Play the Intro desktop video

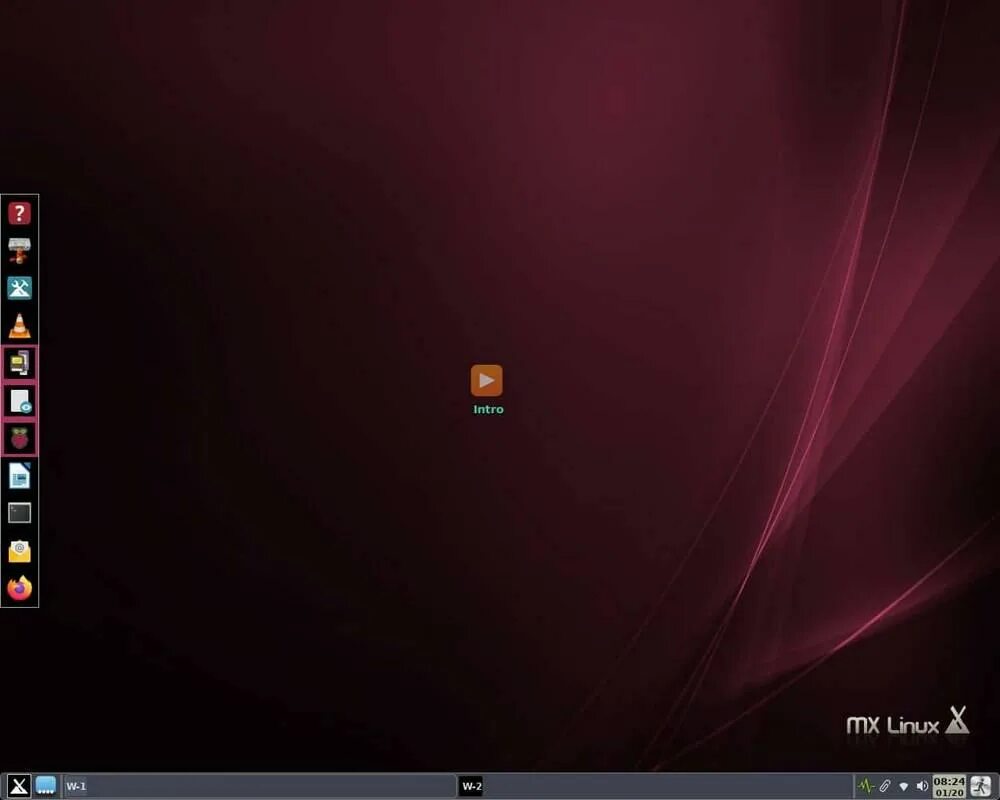(487, 379)
